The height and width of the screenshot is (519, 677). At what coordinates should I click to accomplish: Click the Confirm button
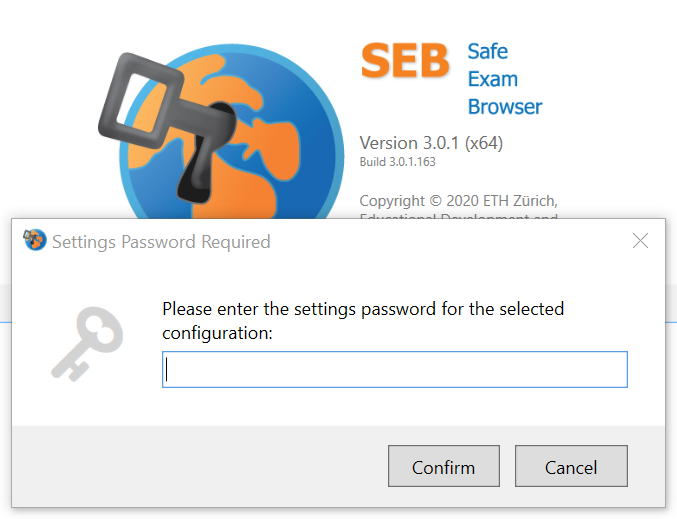443,466
